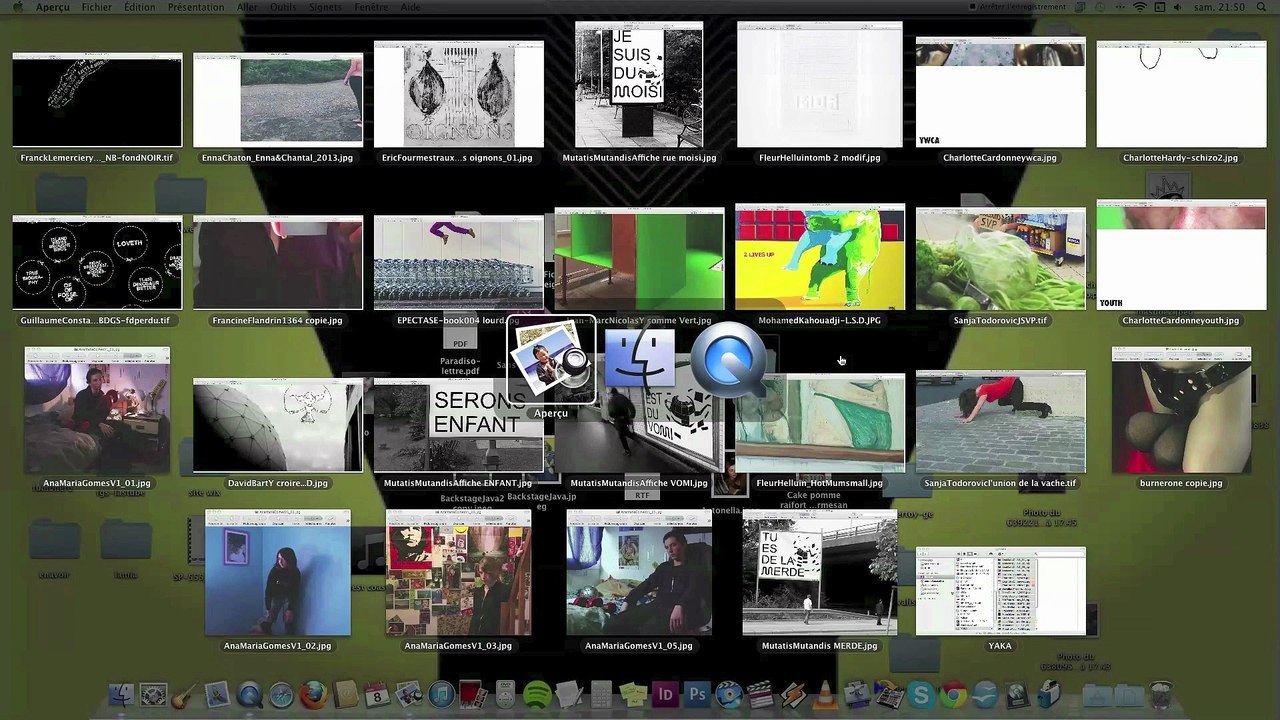Launch Google Chrome from the Dock
The image size is (1280, 720).
click(953, 695)
